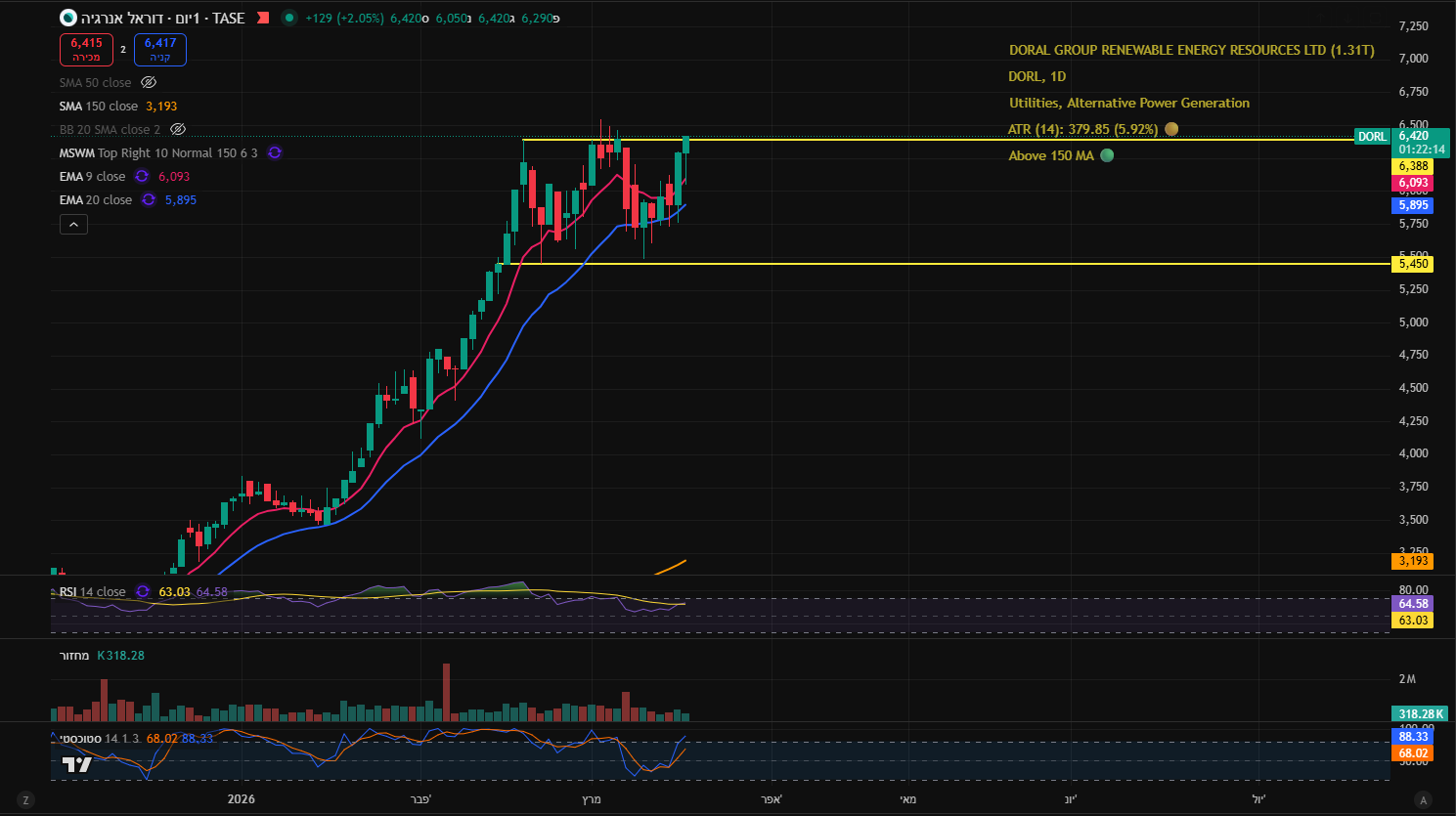Click the 7,000 level on price scale
The image size is (1456, 816).
coord(1413,59)
